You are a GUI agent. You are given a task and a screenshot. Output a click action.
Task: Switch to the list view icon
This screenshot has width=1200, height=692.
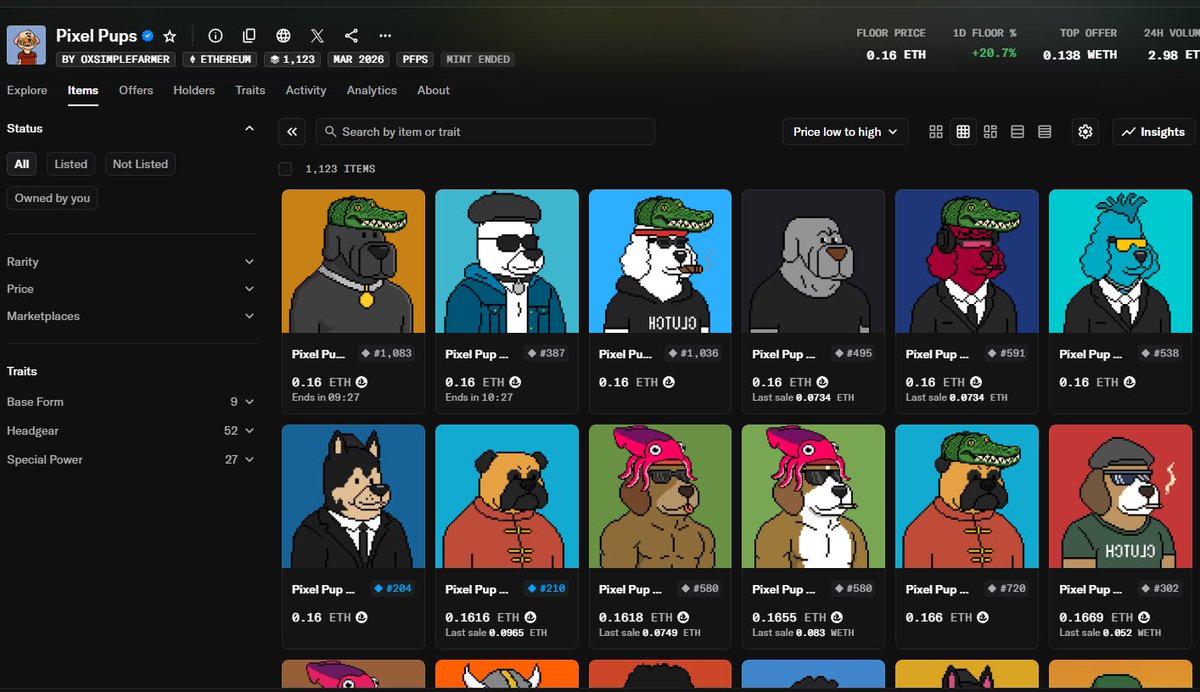[x=1017, y=132]
